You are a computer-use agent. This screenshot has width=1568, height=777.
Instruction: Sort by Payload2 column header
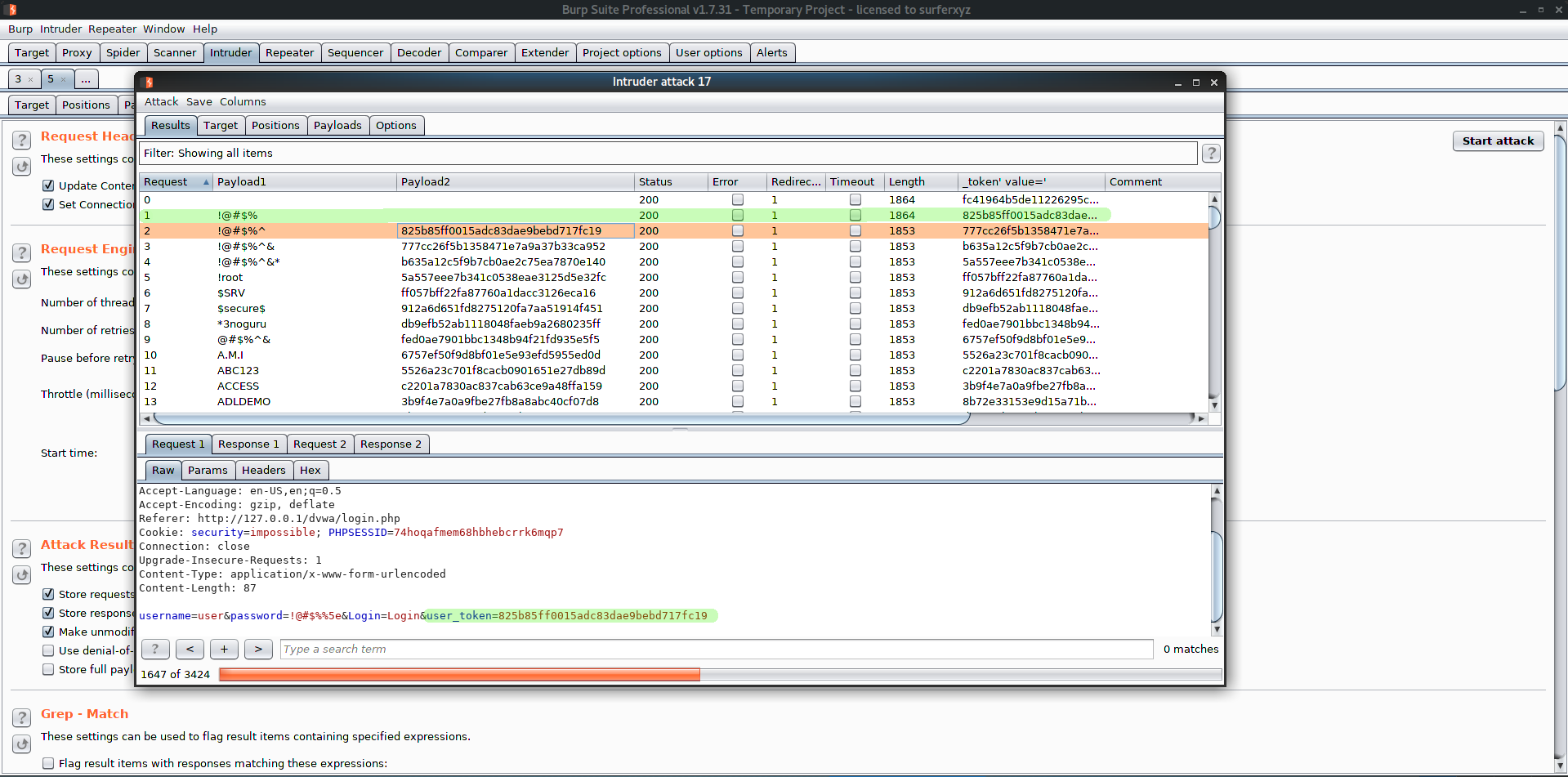coord(515,181)
